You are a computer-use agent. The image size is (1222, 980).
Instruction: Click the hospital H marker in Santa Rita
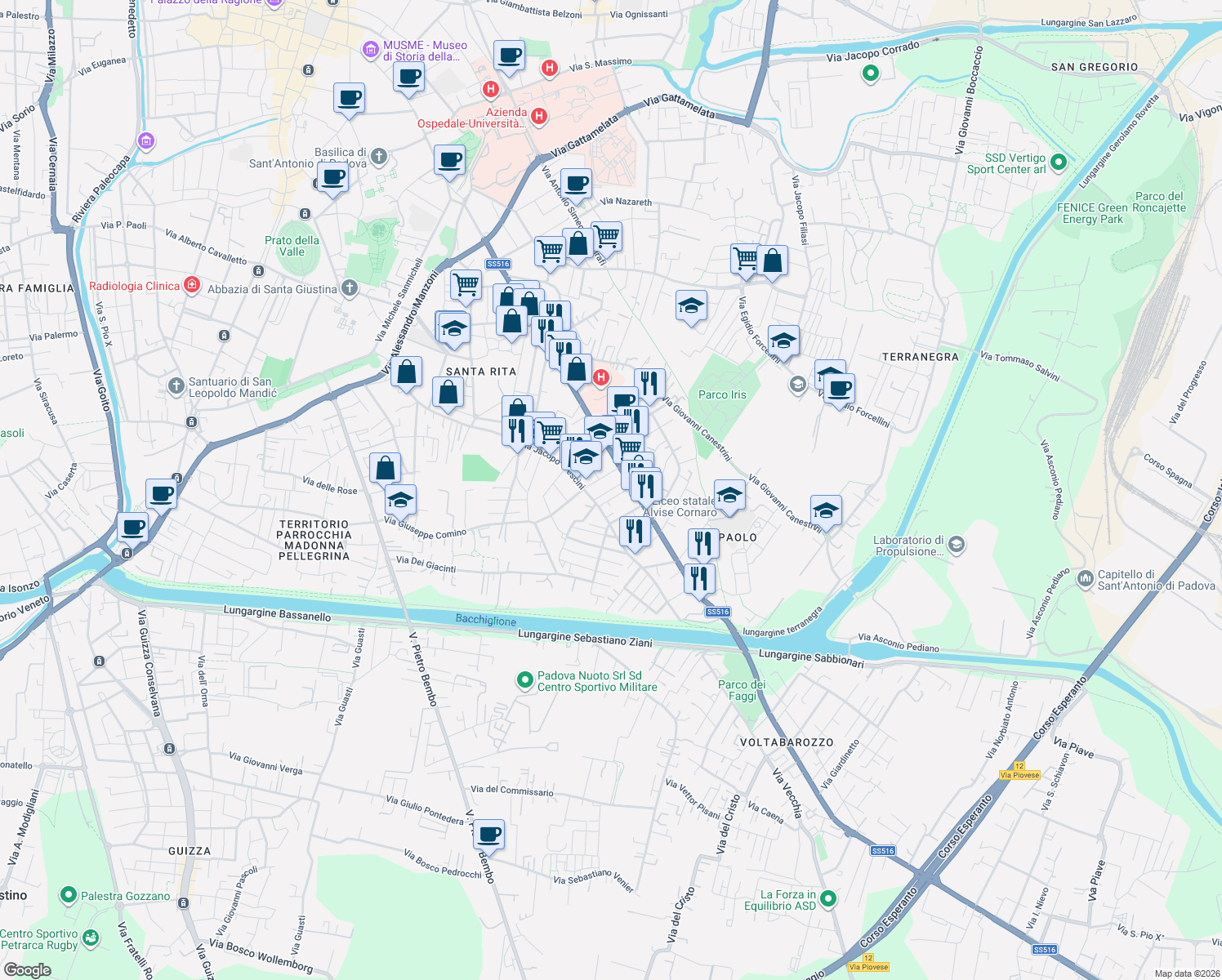(601, 377)
